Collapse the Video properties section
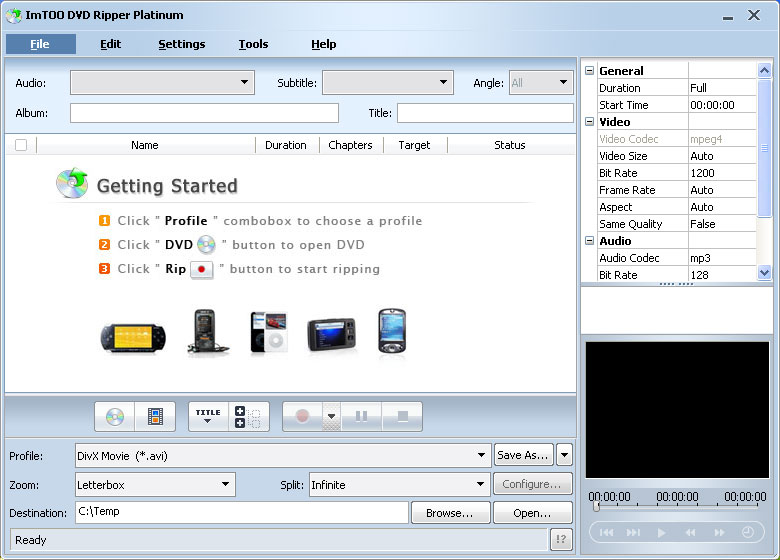The width and height of the screenshot is (780, 560). pos(590,122)
